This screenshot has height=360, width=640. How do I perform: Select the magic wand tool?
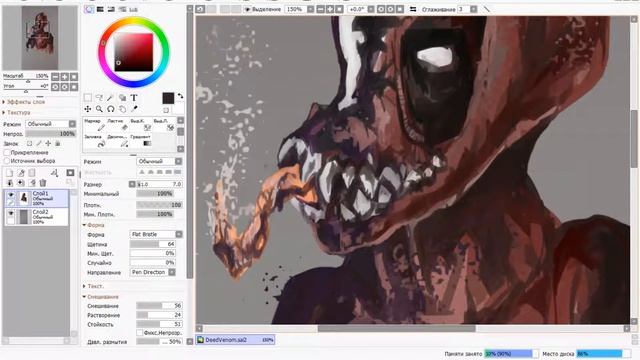[x=111, y=98]
